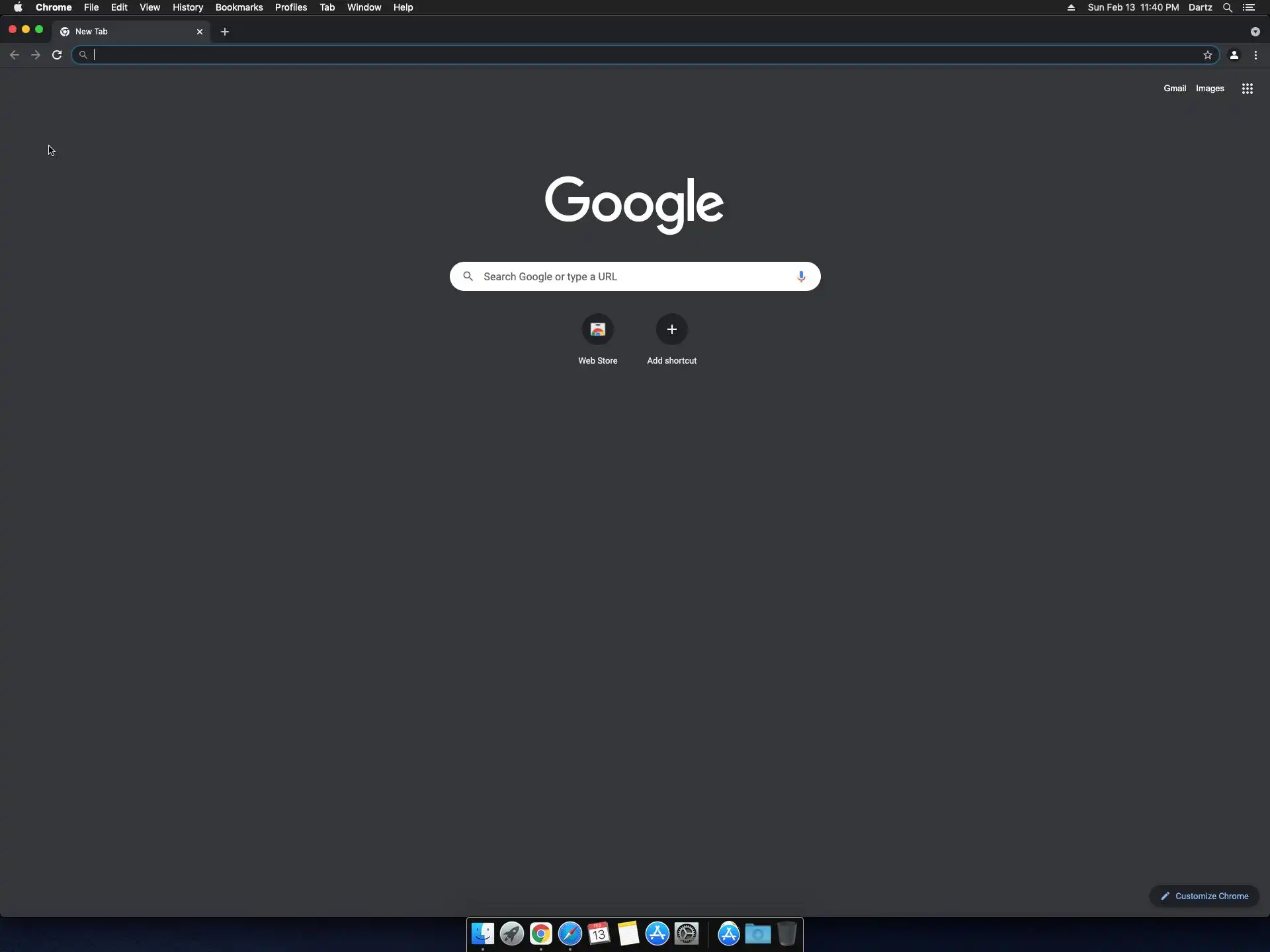Screen dimensions: 1270x952
Task: Open the History menu
Action: 187,7
